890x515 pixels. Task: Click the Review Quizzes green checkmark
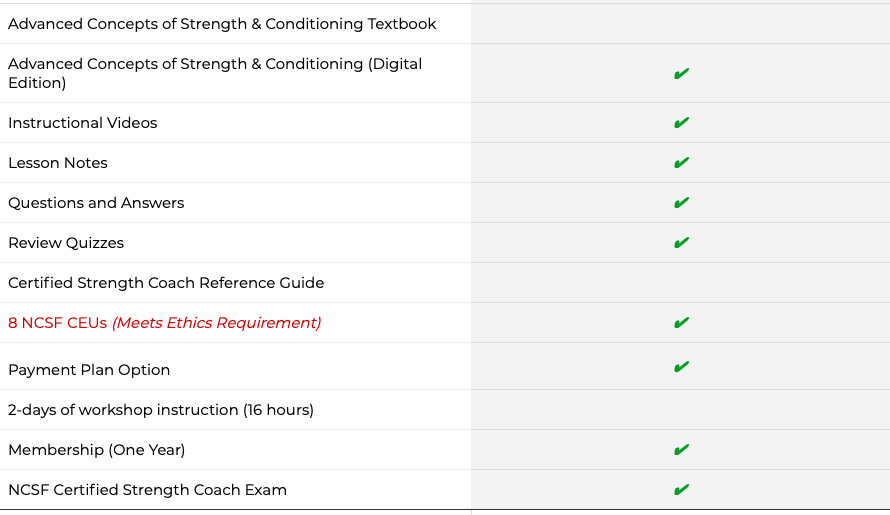[x=681, y=243]
